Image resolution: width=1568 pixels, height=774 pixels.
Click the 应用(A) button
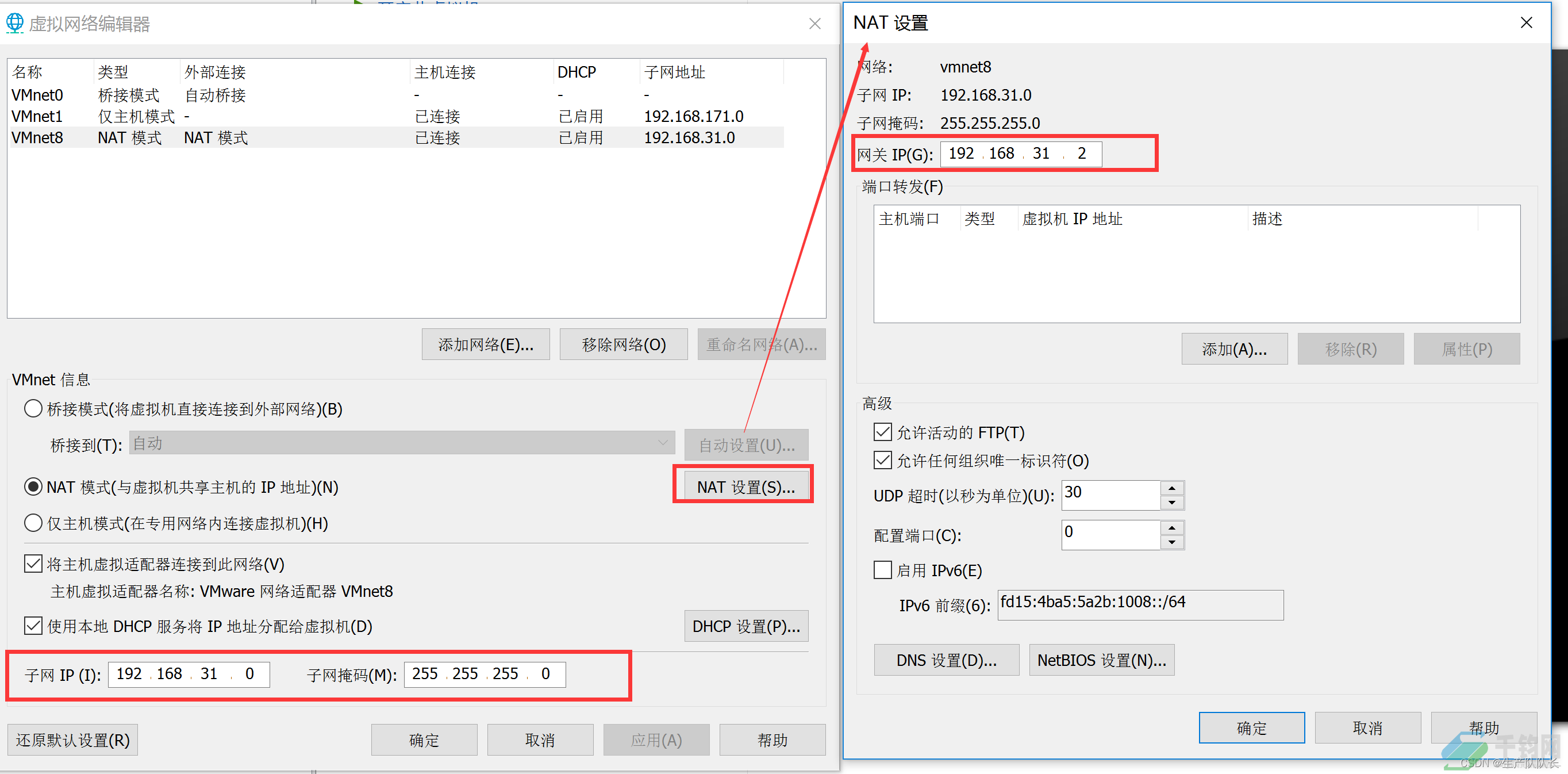(x=656, y=740)
